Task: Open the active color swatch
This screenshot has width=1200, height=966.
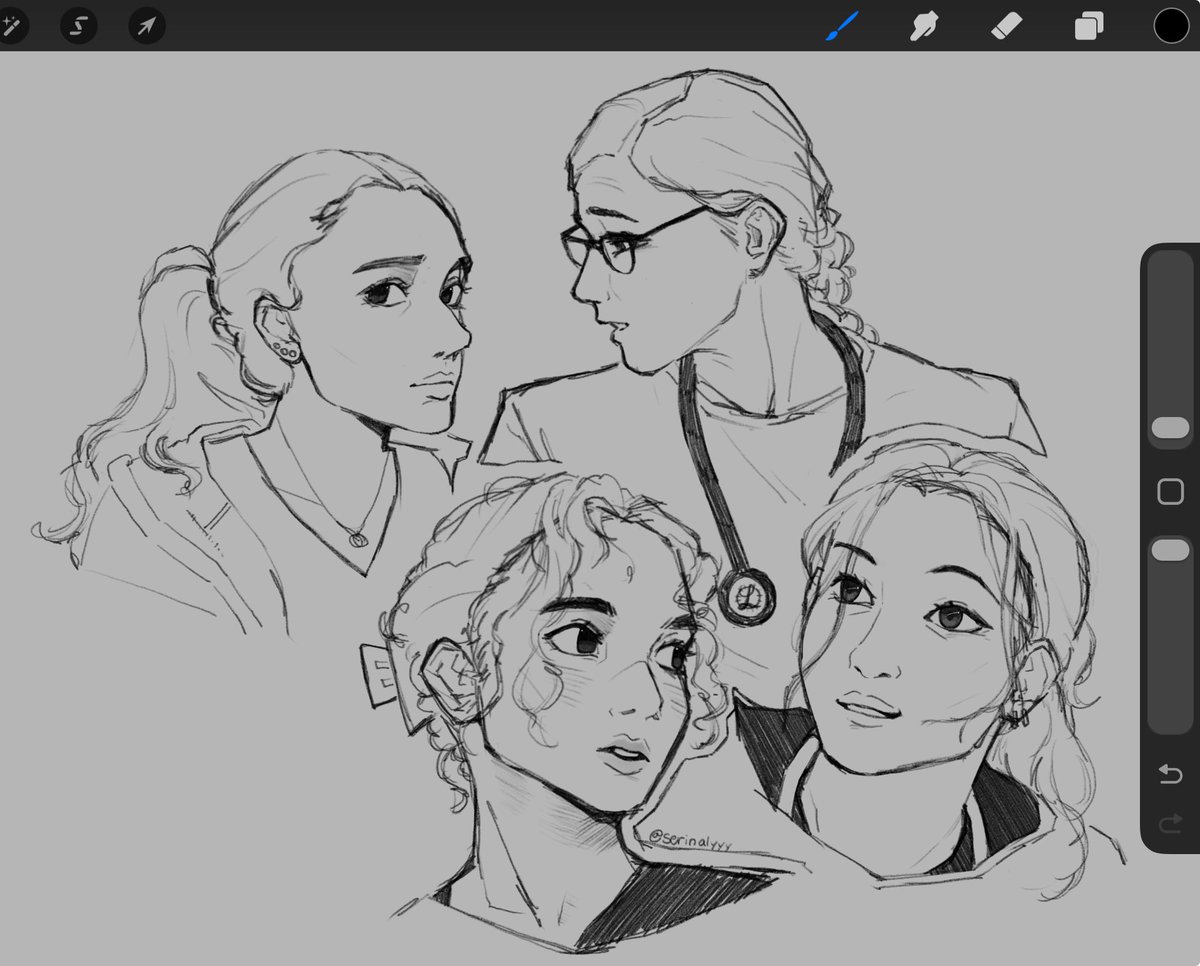Action: pyautogui.click(x=1171, y=26)
